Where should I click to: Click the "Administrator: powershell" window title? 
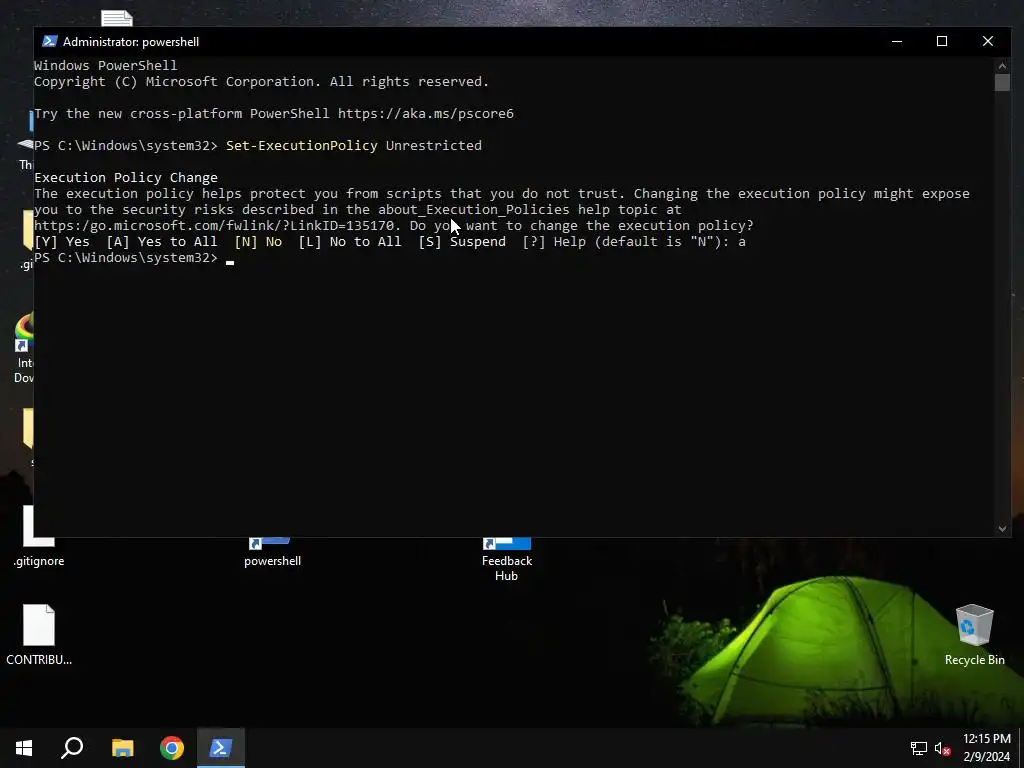tap(131, 42)
